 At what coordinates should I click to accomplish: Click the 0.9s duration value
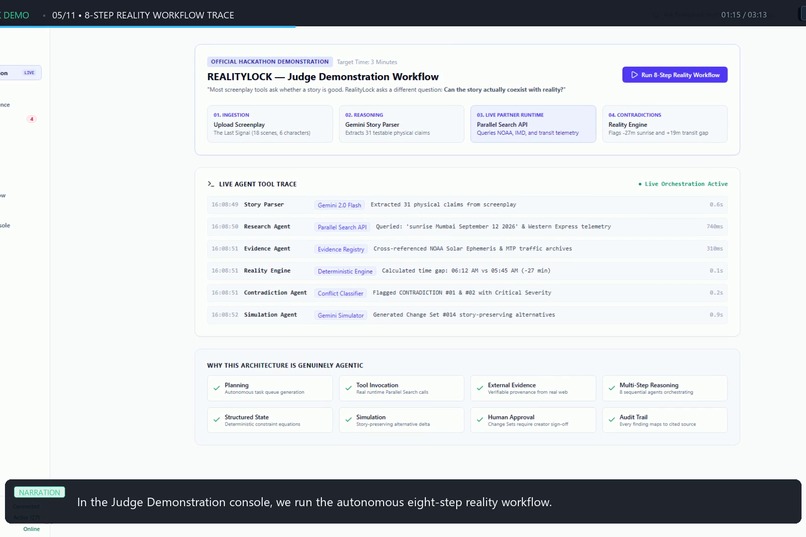point(716,315)
